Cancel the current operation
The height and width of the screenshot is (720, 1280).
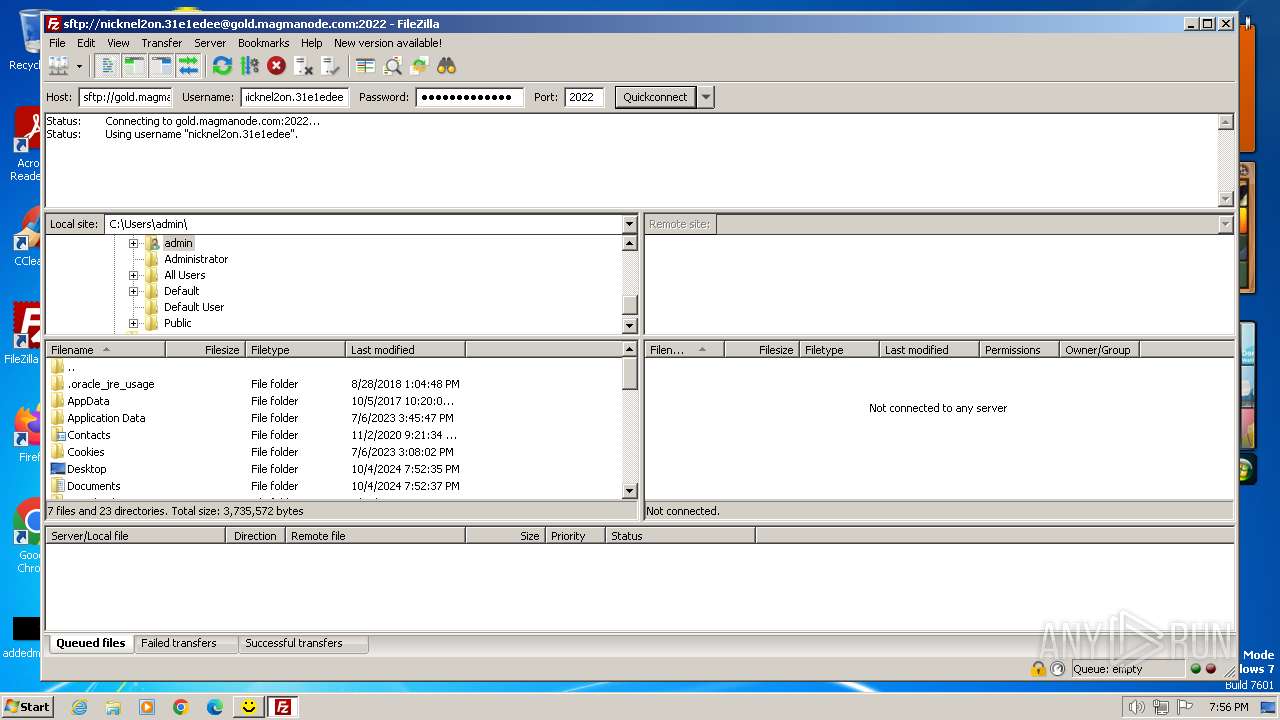[276, 66]
